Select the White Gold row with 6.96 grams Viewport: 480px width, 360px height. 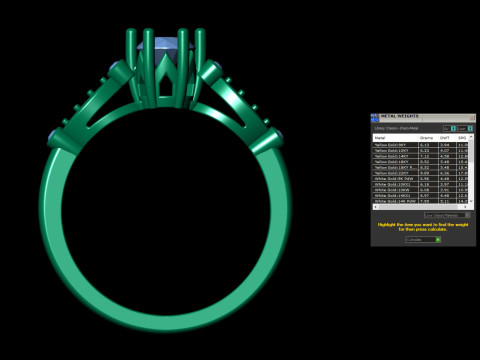click(x=421, y=179)
